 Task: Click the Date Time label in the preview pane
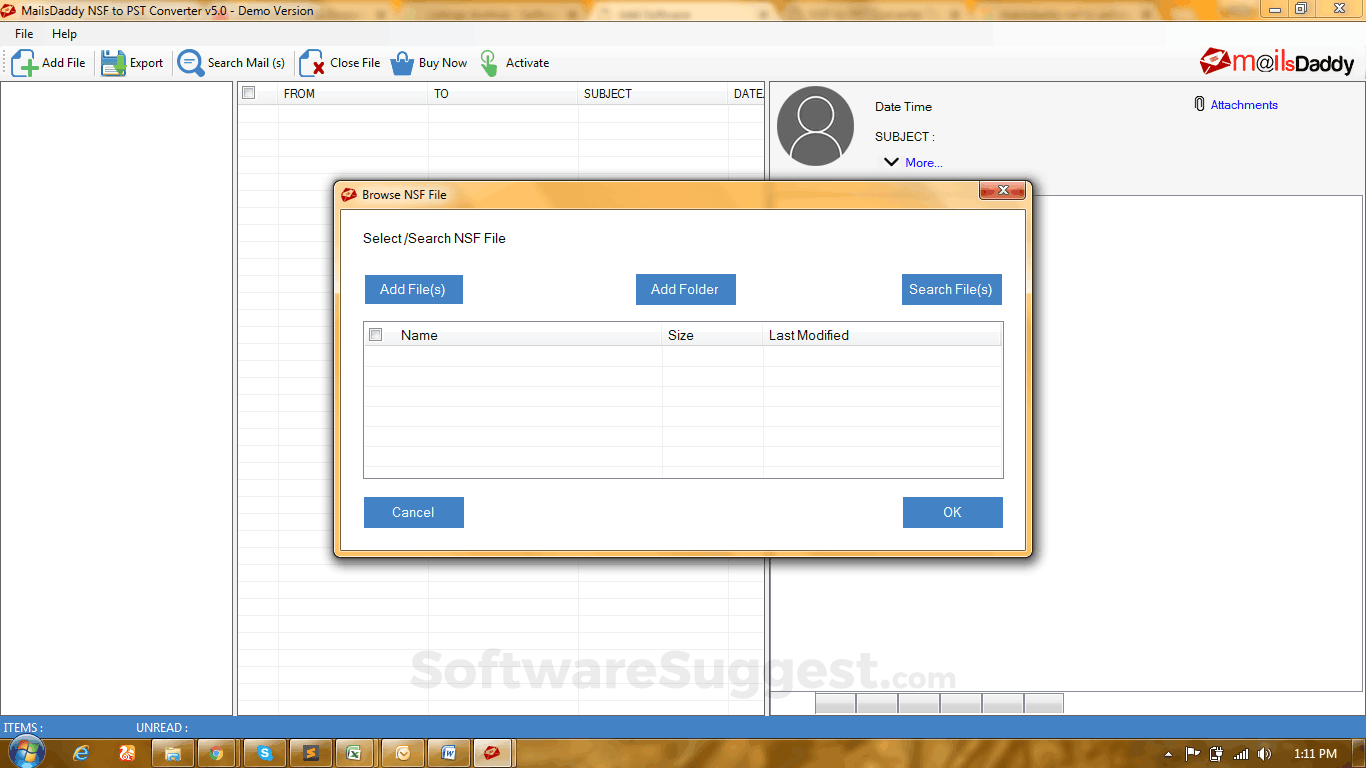tap(903, 107)
